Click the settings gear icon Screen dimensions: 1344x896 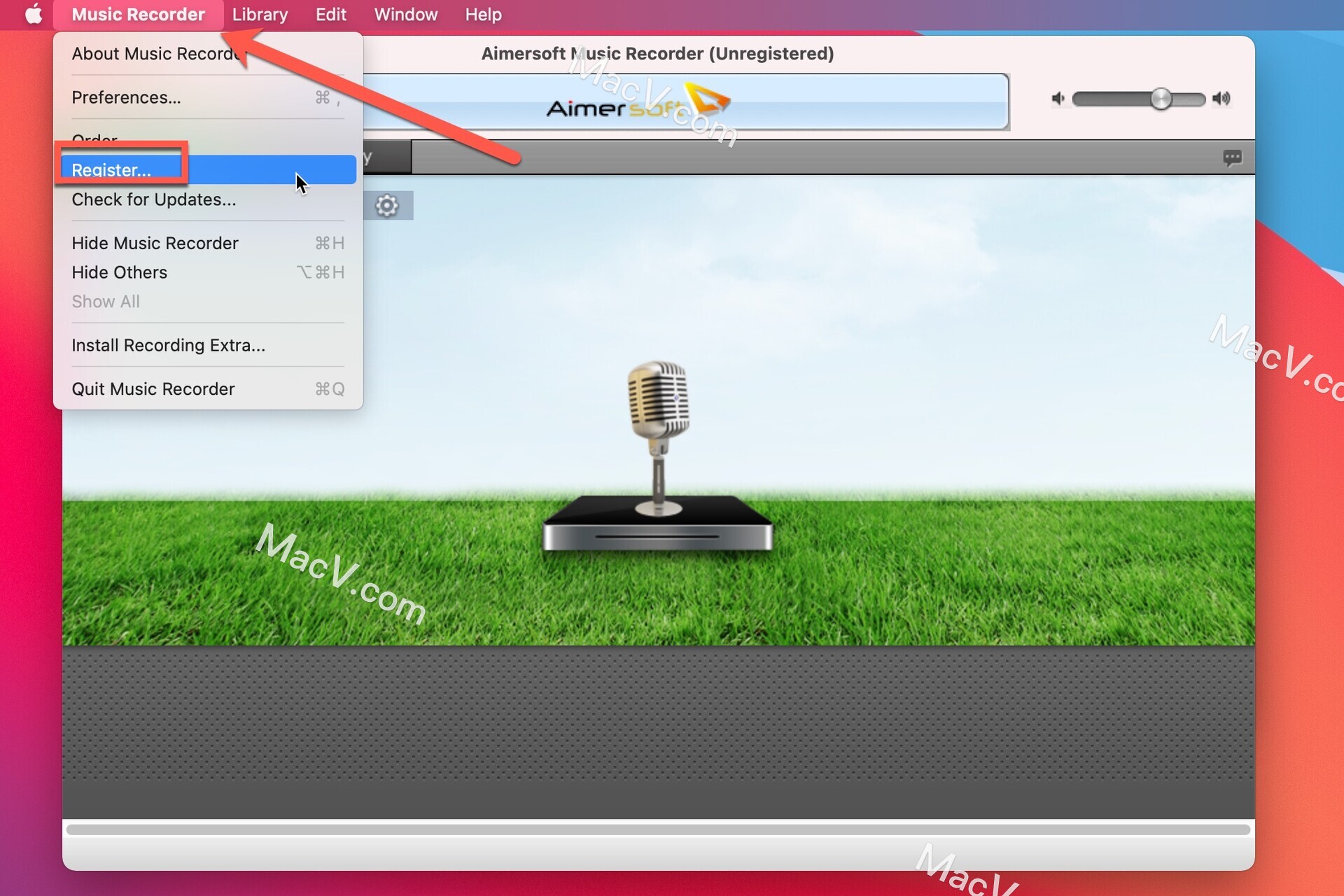[387, 206]
